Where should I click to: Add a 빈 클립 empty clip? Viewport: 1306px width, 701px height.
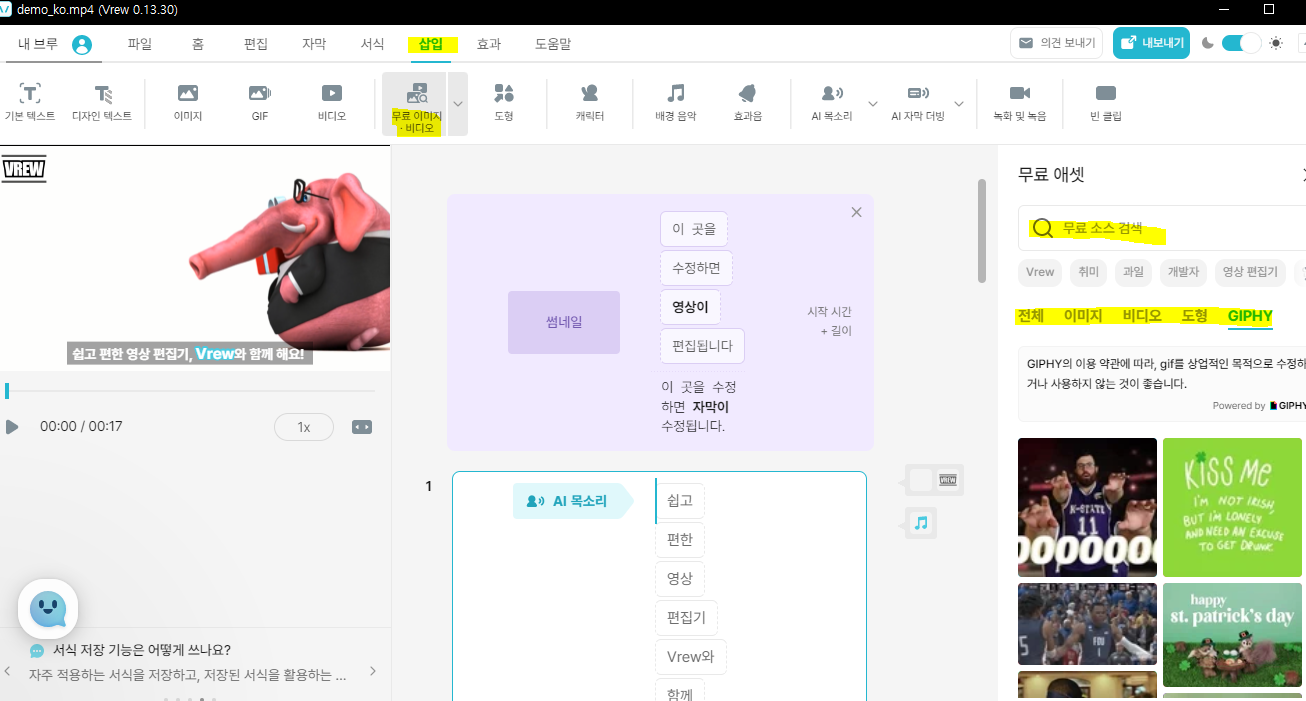tap(1105, 103)
